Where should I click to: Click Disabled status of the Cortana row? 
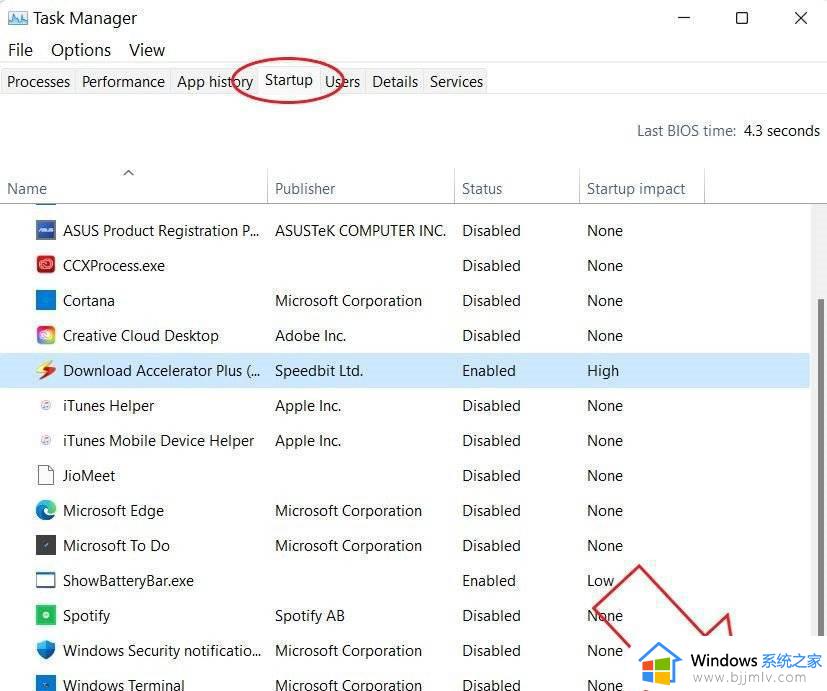pyautogui.click(x=491, y=301)
